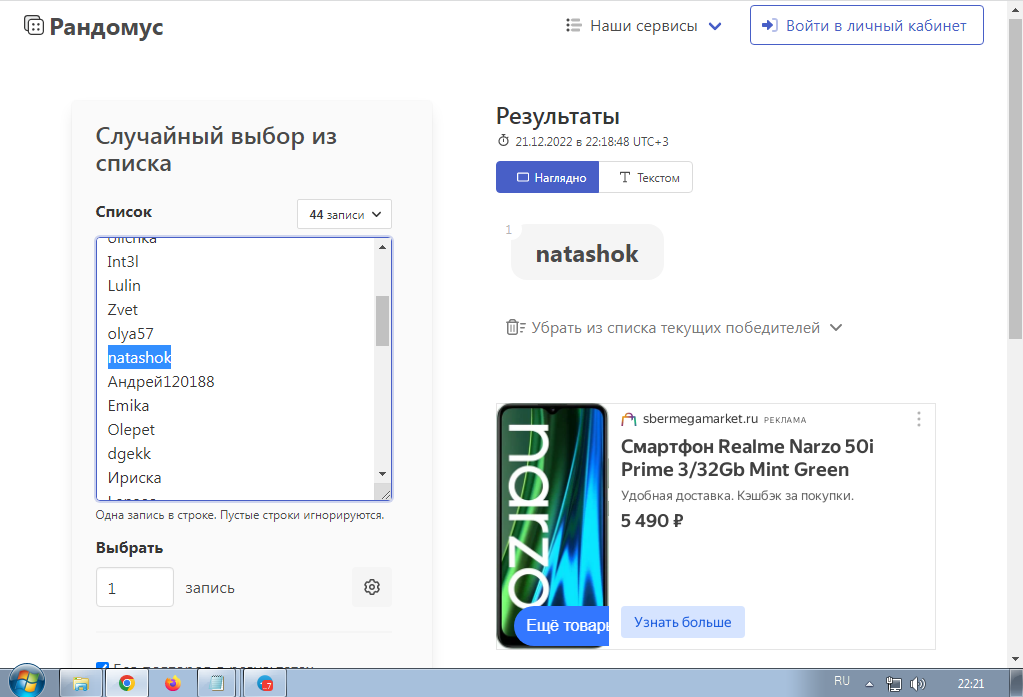Screen dimensions: 1023x697
Task: Click the Emika entry in list
Action: pos(129,406)
